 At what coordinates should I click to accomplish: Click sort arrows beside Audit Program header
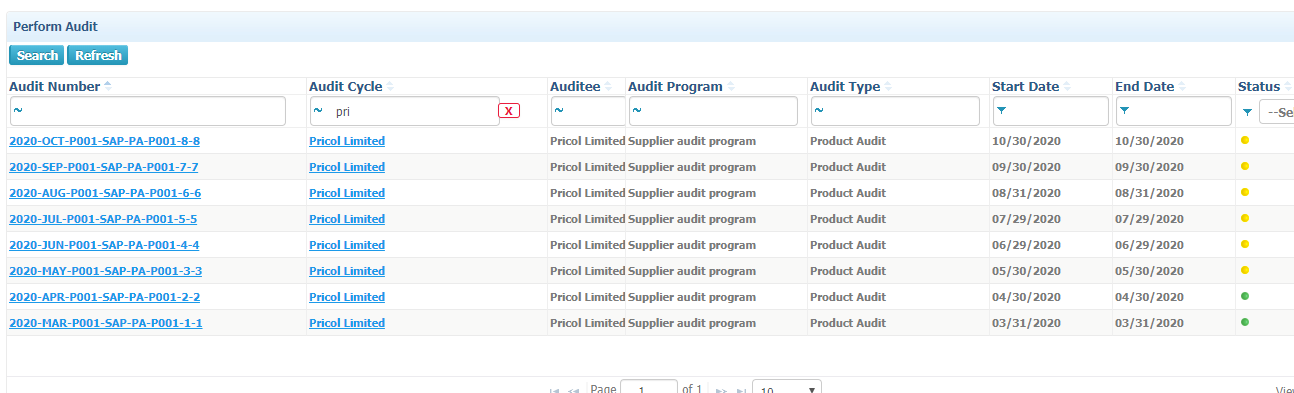[x=731, y=87]
